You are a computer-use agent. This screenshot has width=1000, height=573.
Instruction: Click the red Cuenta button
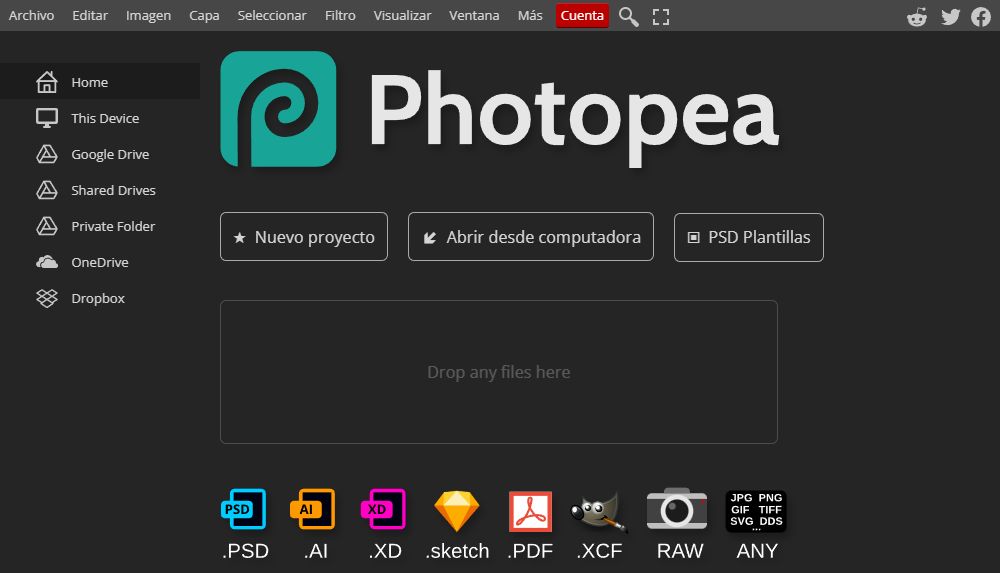point(582,16)
